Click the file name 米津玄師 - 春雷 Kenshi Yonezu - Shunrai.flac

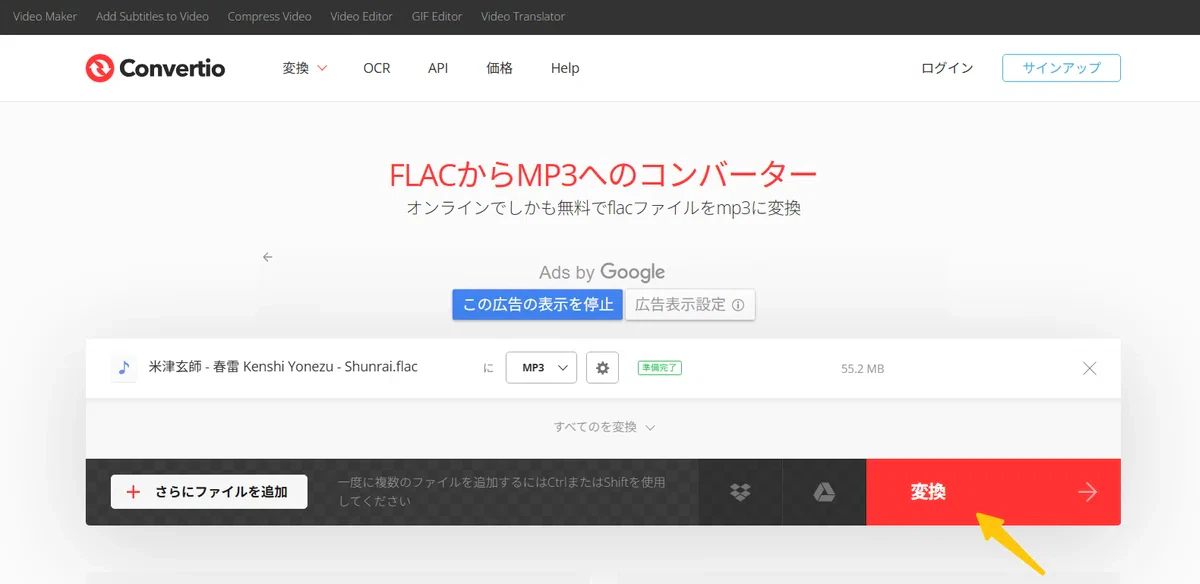[x=283, y=367]
